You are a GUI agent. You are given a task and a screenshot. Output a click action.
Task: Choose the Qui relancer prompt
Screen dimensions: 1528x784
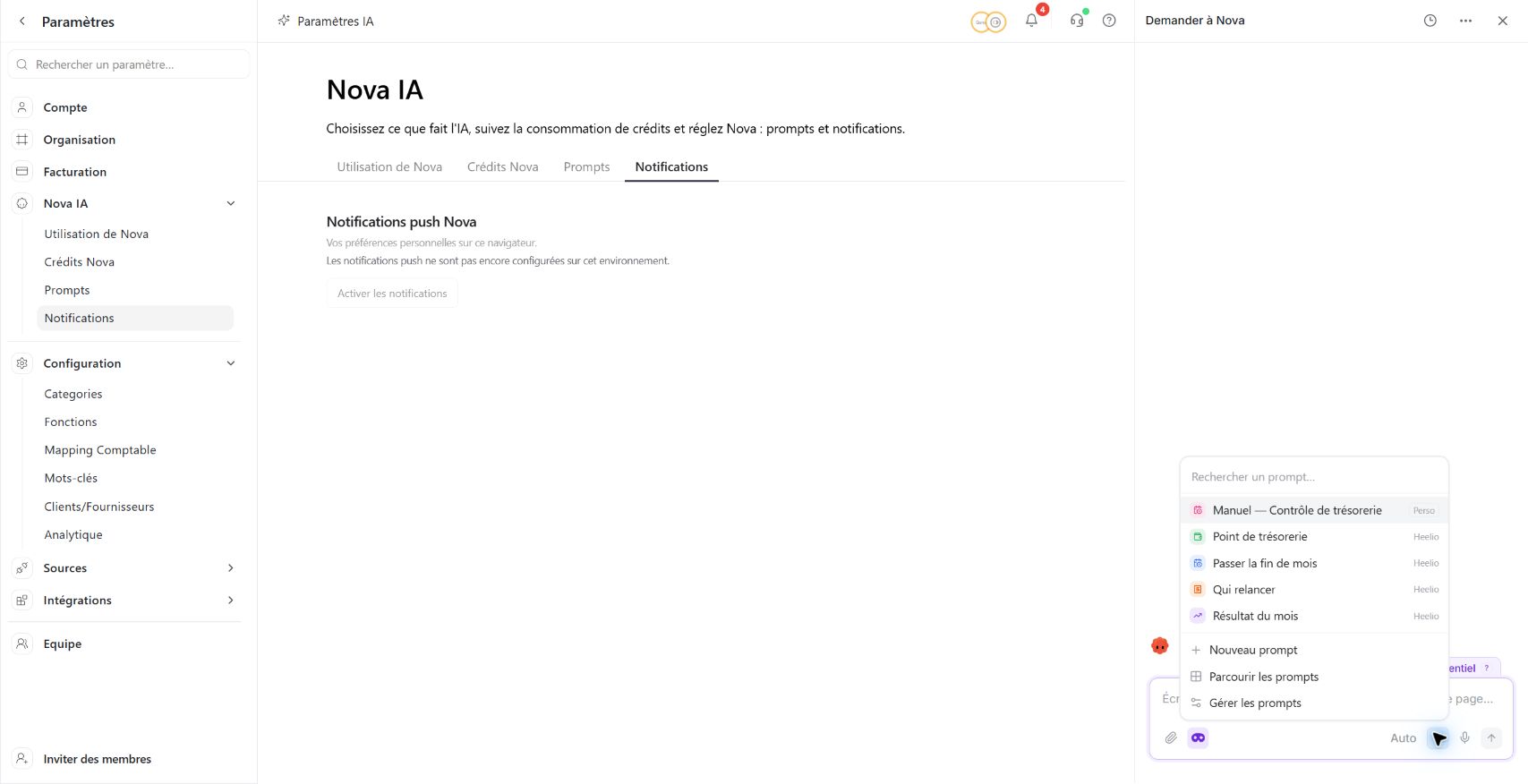(1314, 590)
